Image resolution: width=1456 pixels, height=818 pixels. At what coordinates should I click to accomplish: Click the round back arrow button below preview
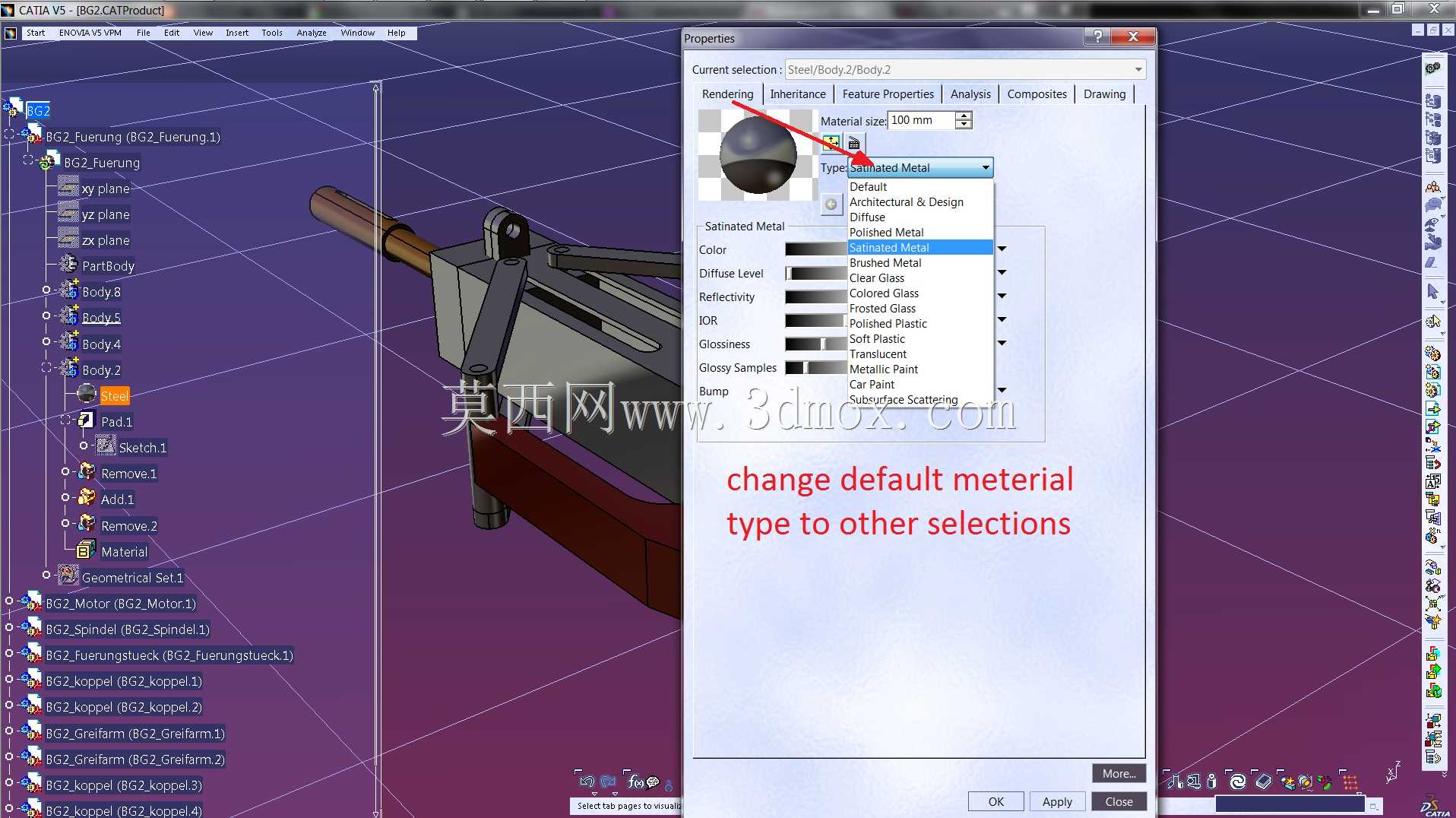pos(831,204)
